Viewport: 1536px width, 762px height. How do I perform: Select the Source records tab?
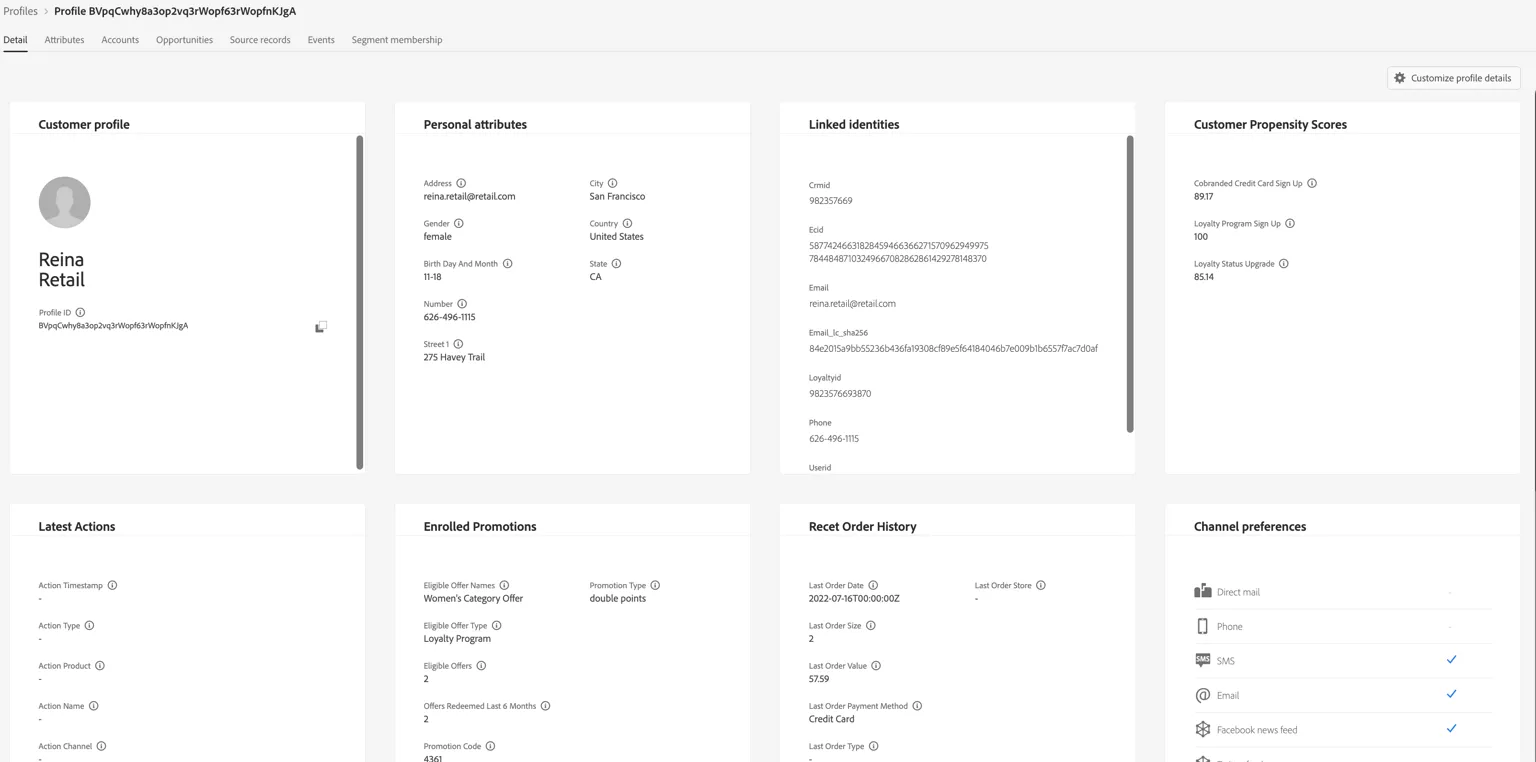coord(260,40)
